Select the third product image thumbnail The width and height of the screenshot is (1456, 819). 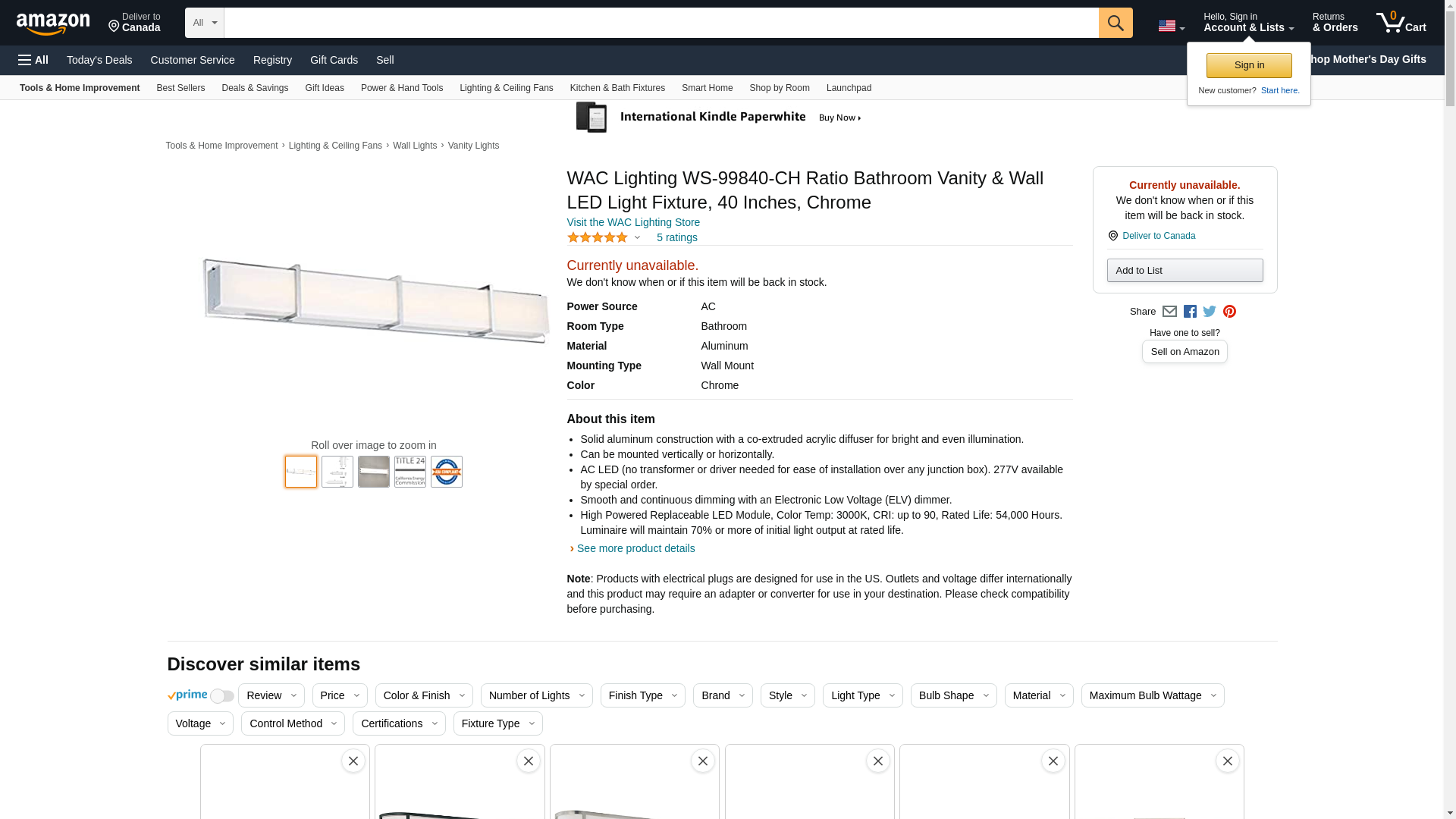pyautogui.click(x=374, y=472)
